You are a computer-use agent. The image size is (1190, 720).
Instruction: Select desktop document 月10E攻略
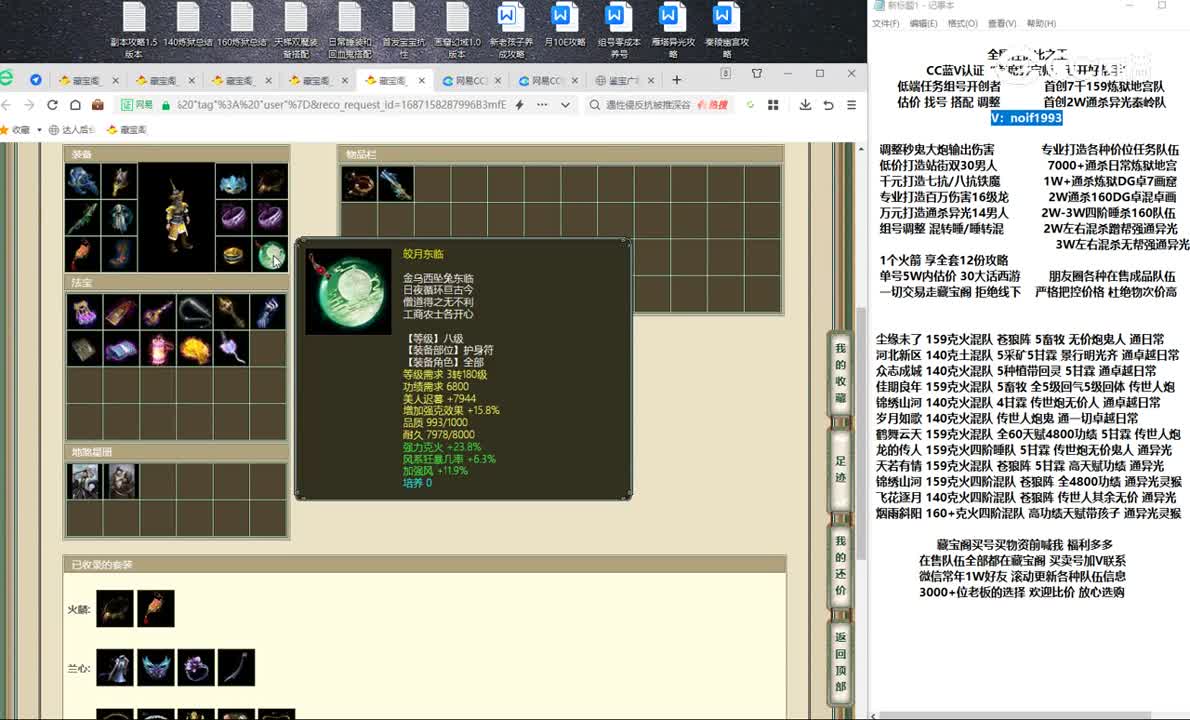click(x=565, y=27)
